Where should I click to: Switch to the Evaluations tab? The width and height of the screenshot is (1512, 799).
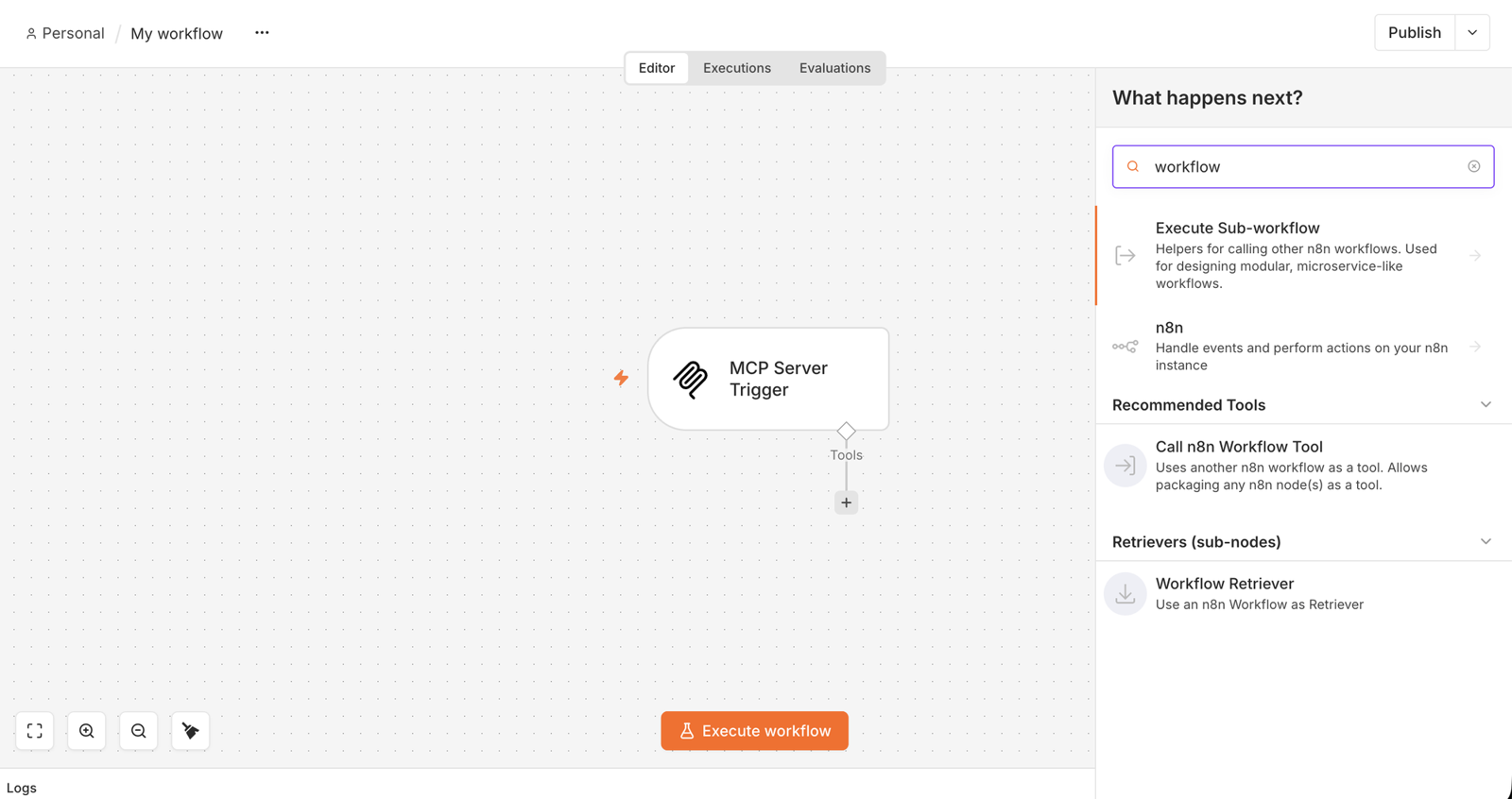tap(835, 68)
